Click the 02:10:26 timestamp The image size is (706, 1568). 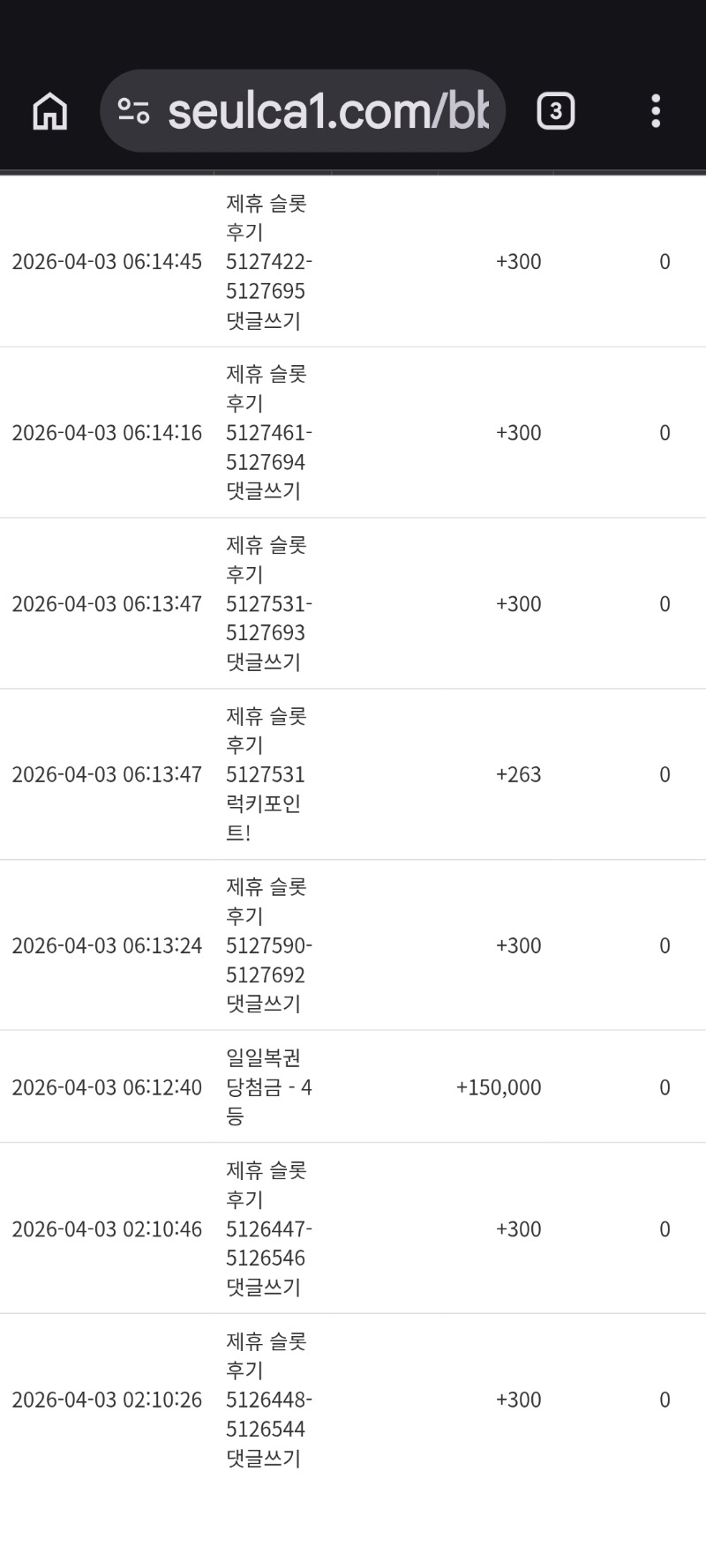(107, 1400)
